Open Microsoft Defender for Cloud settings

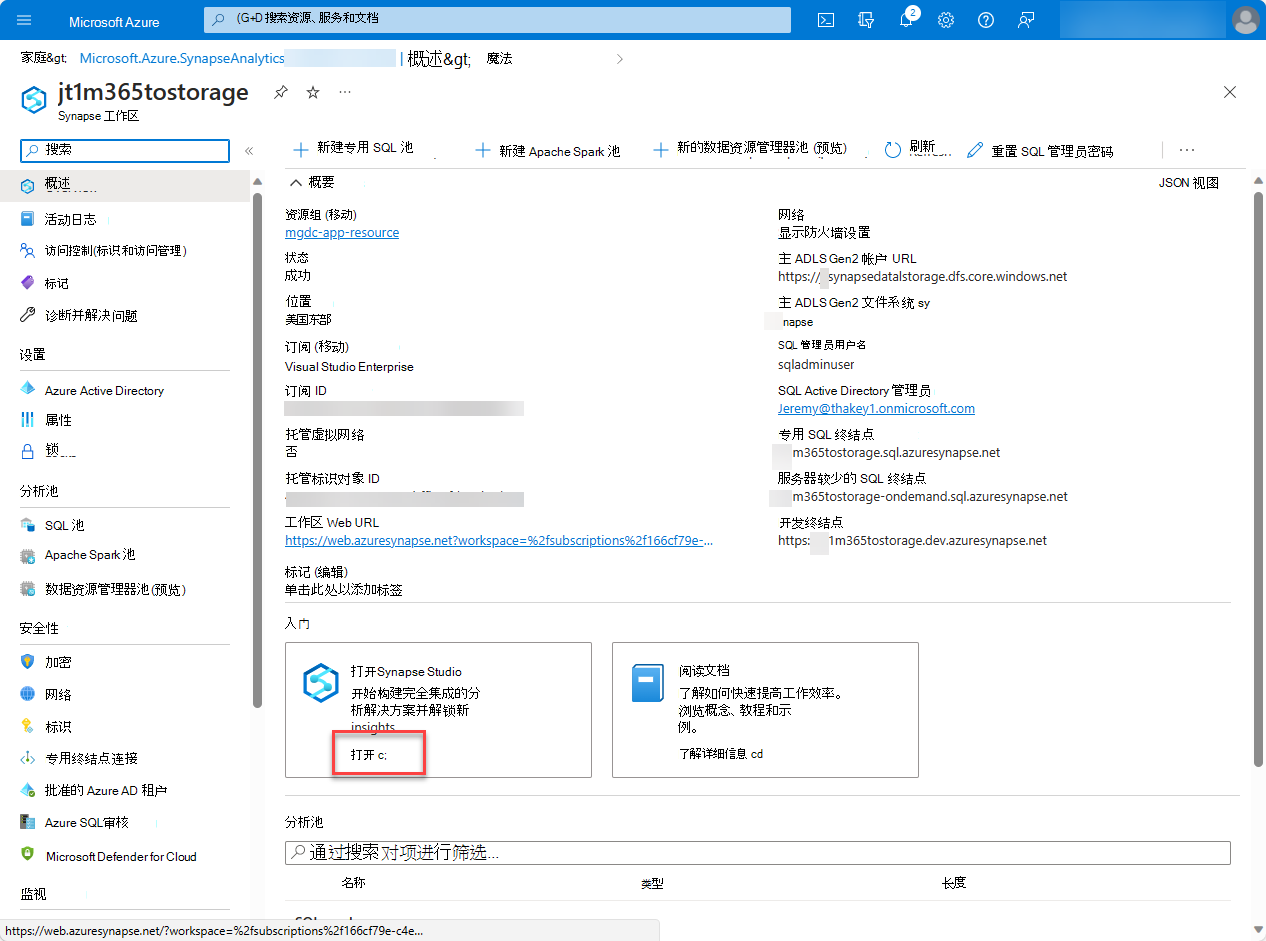click(x=122, y=856)
